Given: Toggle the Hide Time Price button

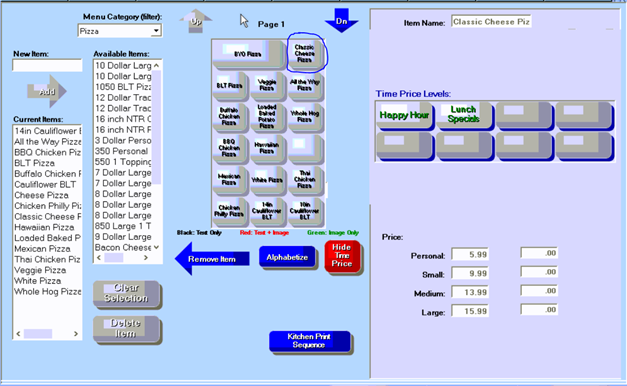Looking at the screenshot, I should tap(342, 256).
